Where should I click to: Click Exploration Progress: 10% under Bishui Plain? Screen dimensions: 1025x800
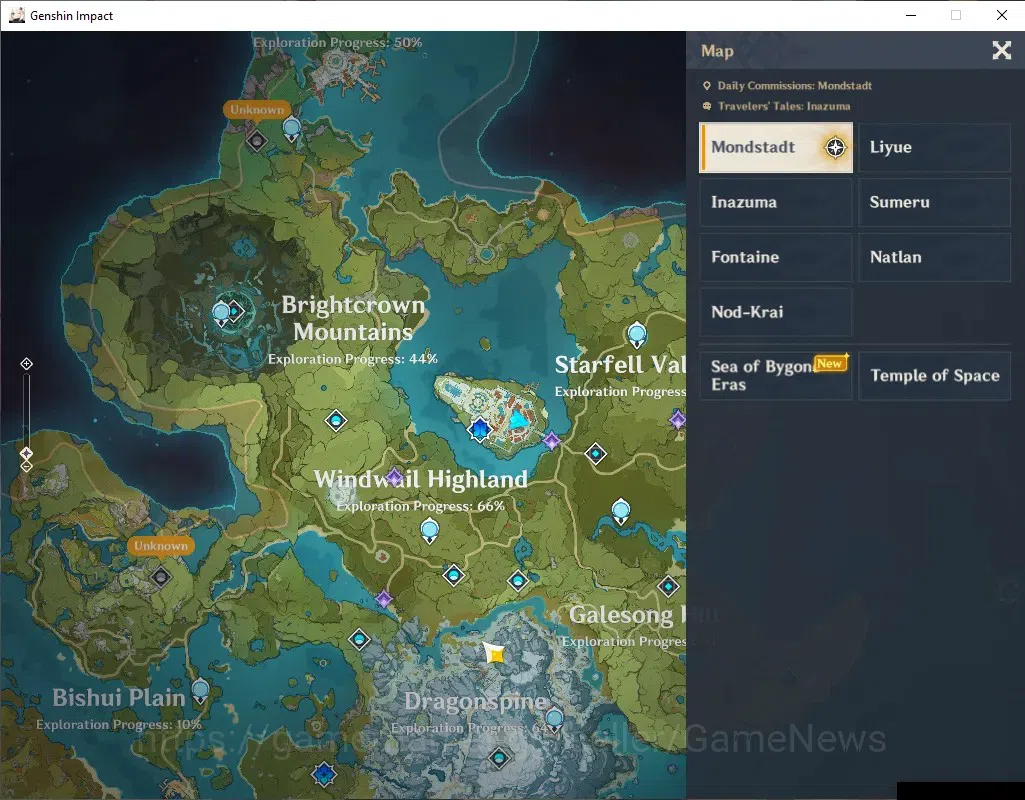[118, 724]
